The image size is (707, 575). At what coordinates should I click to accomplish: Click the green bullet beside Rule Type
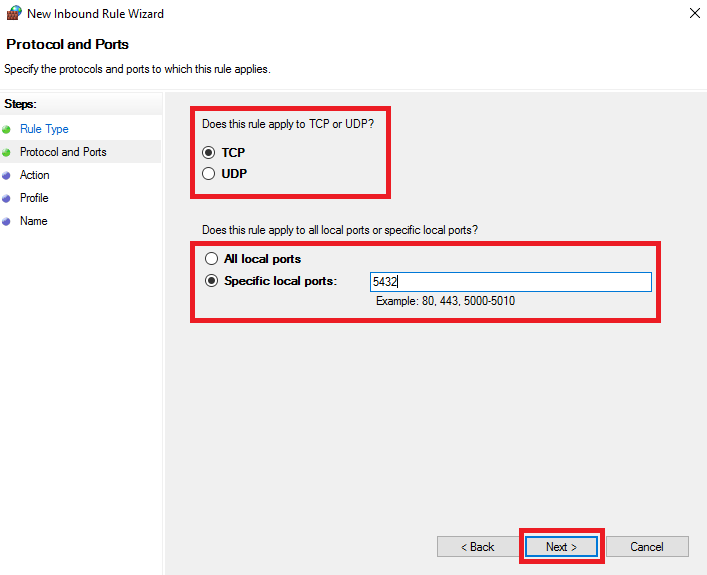(x=6, y=129)
